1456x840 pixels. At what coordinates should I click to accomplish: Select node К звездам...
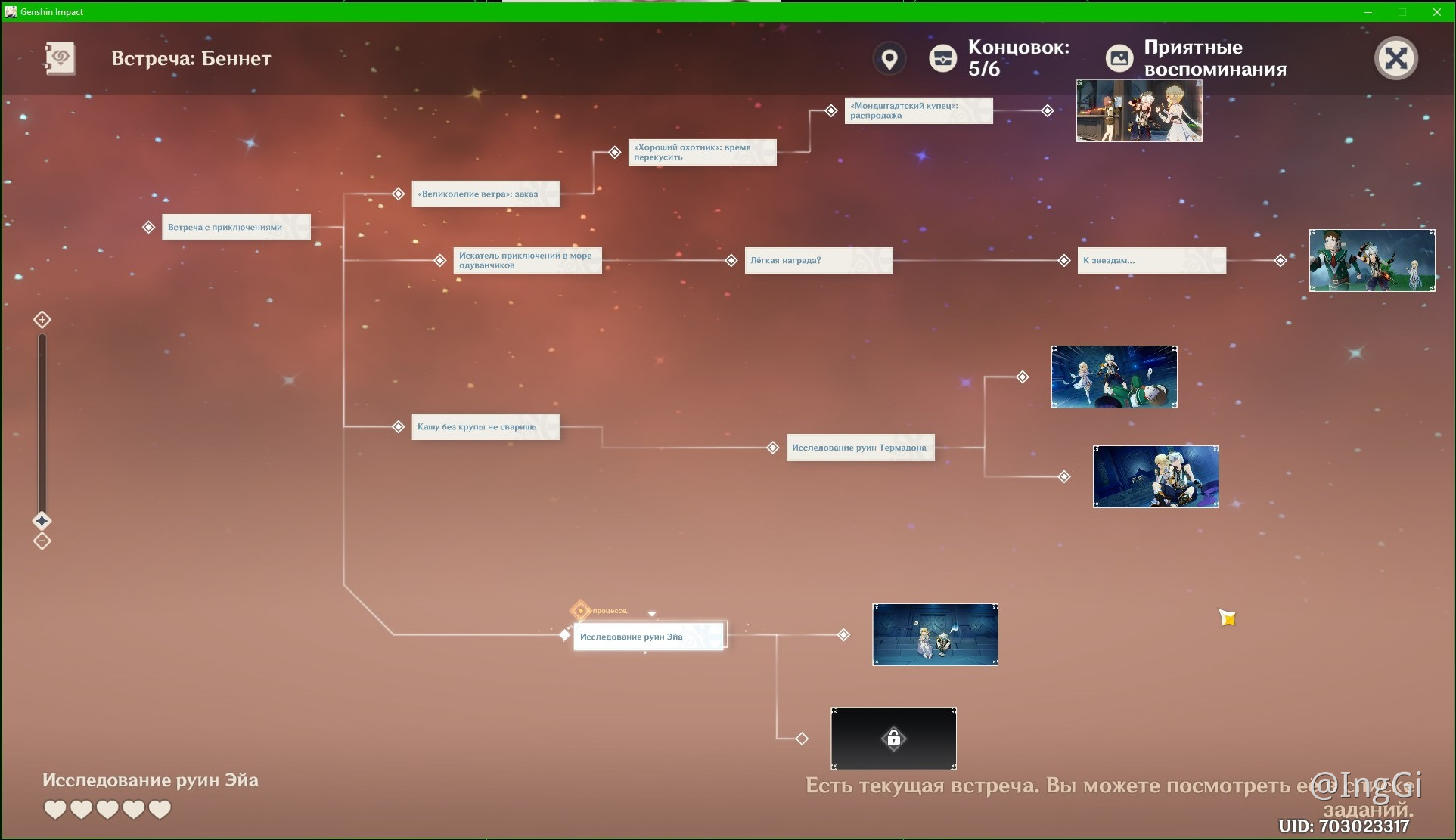1151,260
